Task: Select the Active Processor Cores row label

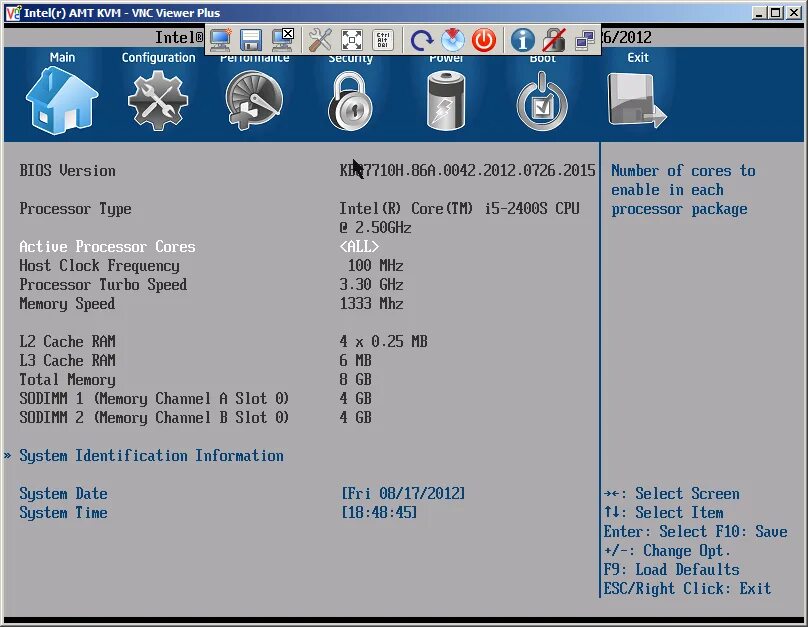Action: point(107,246)
